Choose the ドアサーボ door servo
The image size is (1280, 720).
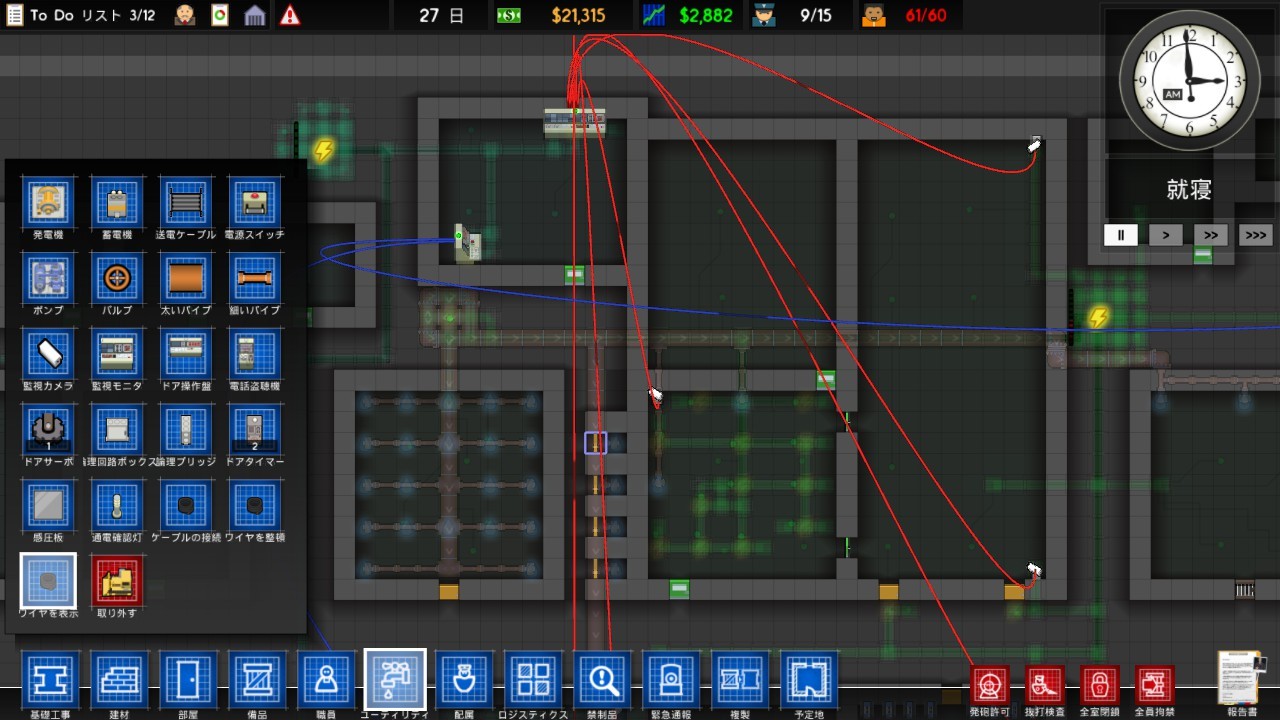pyautogui.click(x=47, y=428)
